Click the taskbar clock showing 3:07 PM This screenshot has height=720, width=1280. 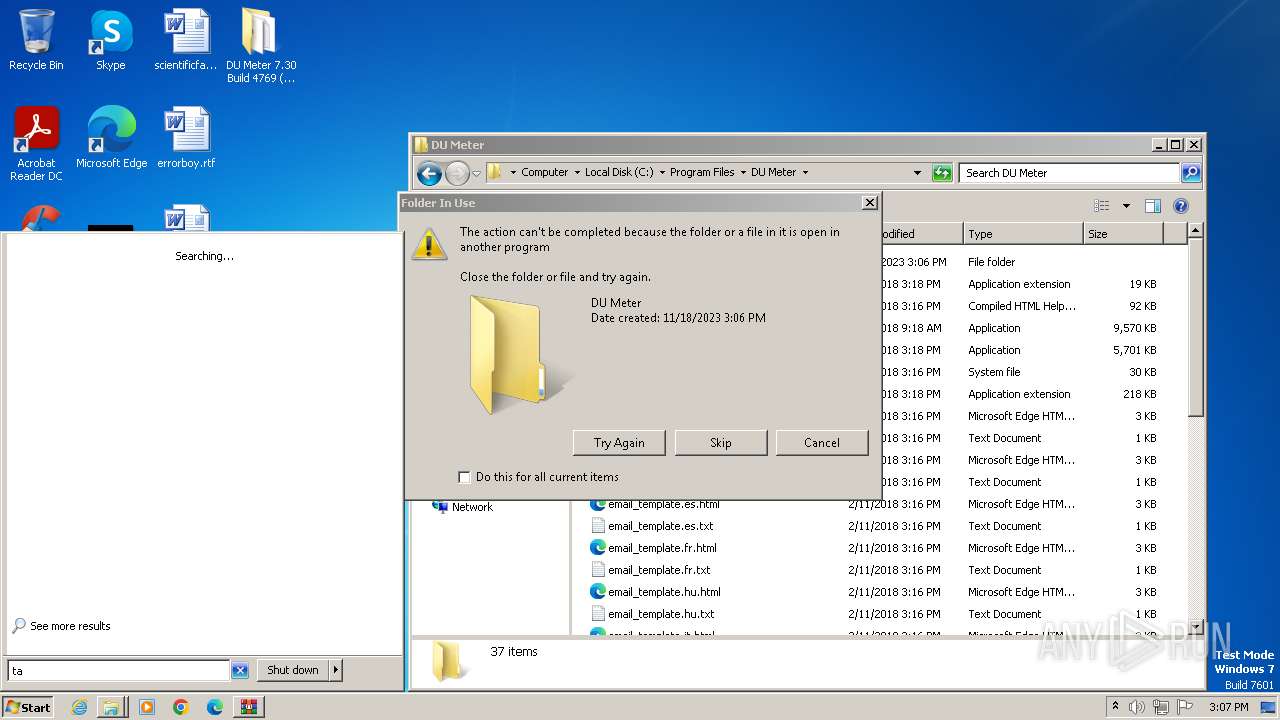click(x=1228, y=707)
